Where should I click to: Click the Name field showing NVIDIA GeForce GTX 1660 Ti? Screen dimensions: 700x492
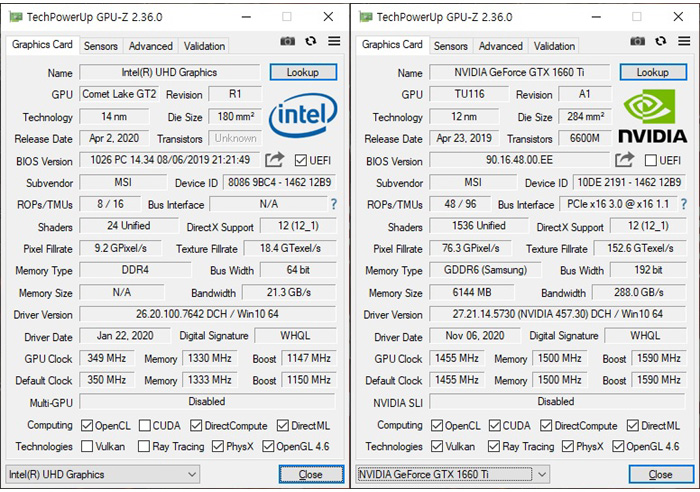click(520, 72)
